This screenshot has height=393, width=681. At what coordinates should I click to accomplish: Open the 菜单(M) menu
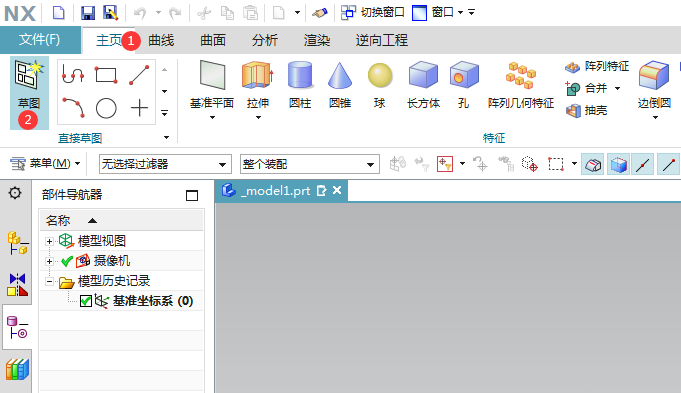click(45, 164)
